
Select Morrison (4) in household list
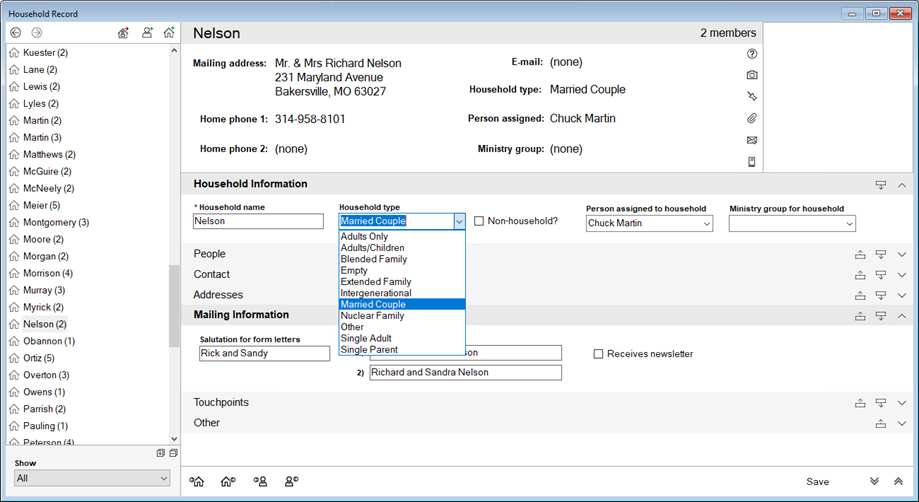click(x=47, y=273)
